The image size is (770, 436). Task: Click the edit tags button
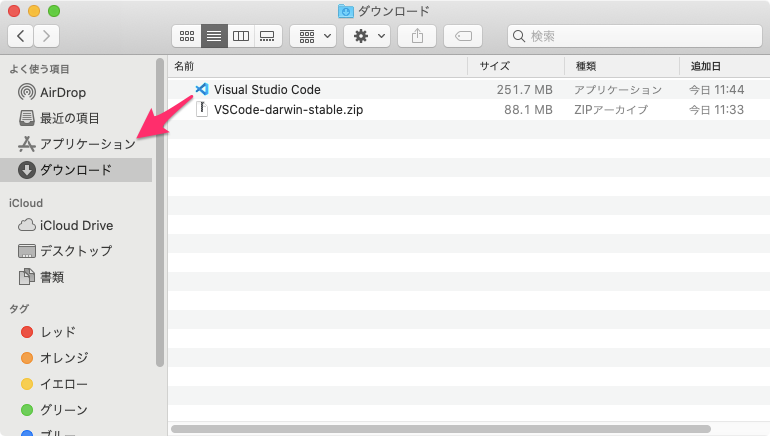(x=463, y=36)
